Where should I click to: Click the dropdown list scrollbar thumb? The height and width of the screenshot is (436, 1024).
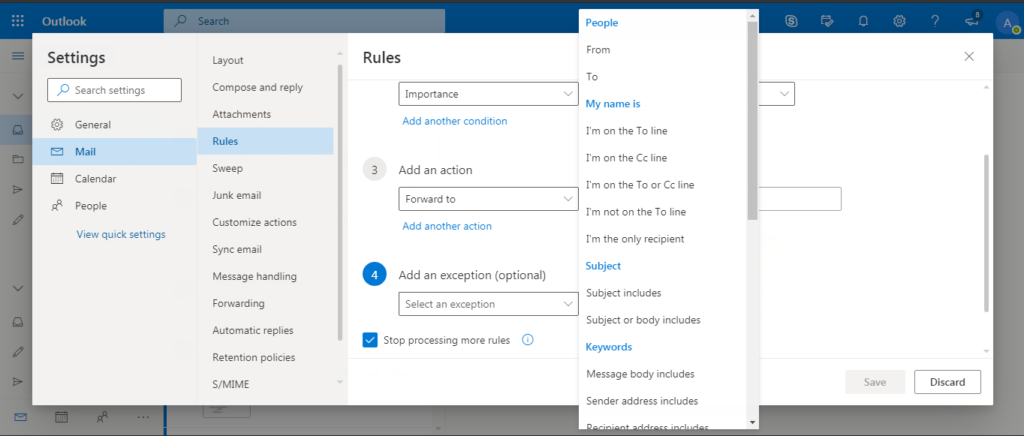[x=752, y=121]
